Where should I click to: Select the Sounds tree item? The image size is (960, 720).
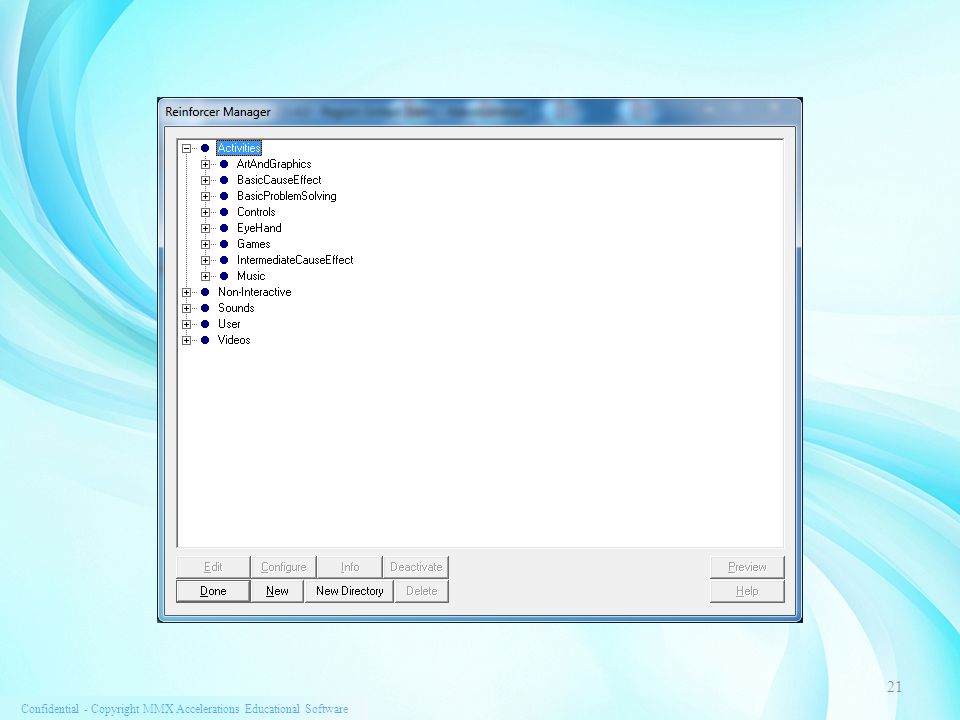(x=236, y=308)
